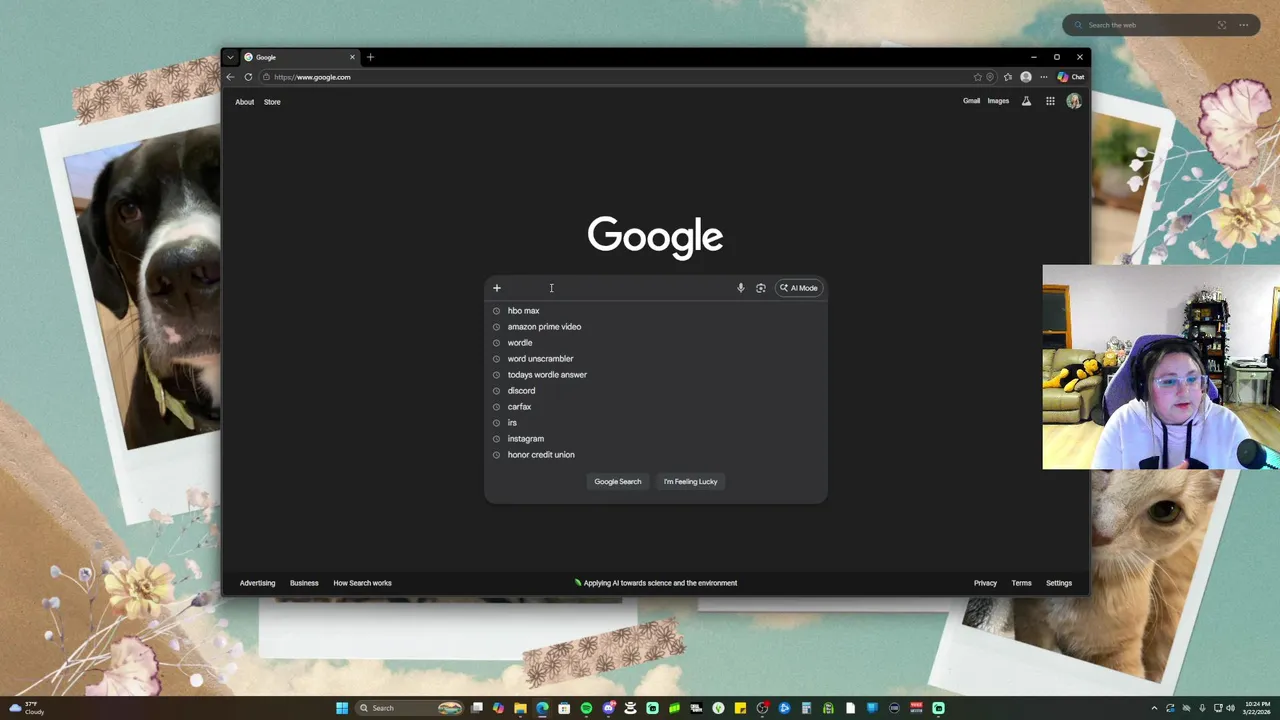1280x720 pixels.
Task: Select the word unscrambler suggestion
Action: tap(656, 359)
